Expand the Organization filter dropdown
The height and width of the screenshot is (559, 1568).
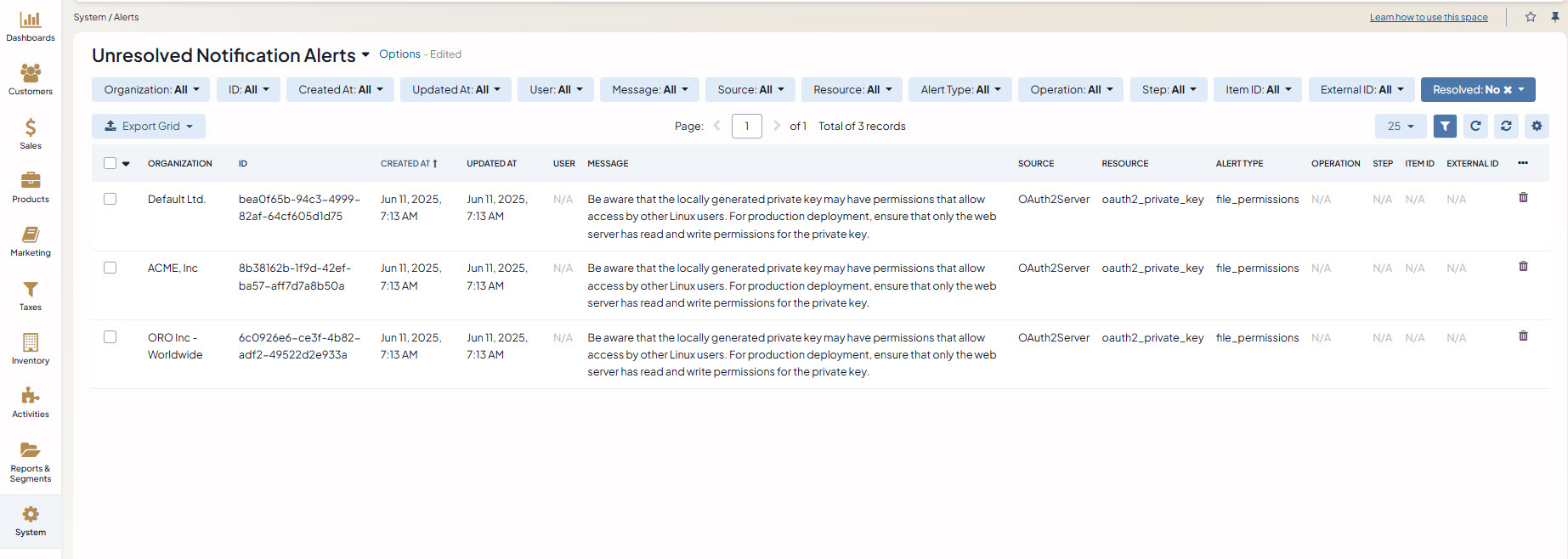point(150,90)
